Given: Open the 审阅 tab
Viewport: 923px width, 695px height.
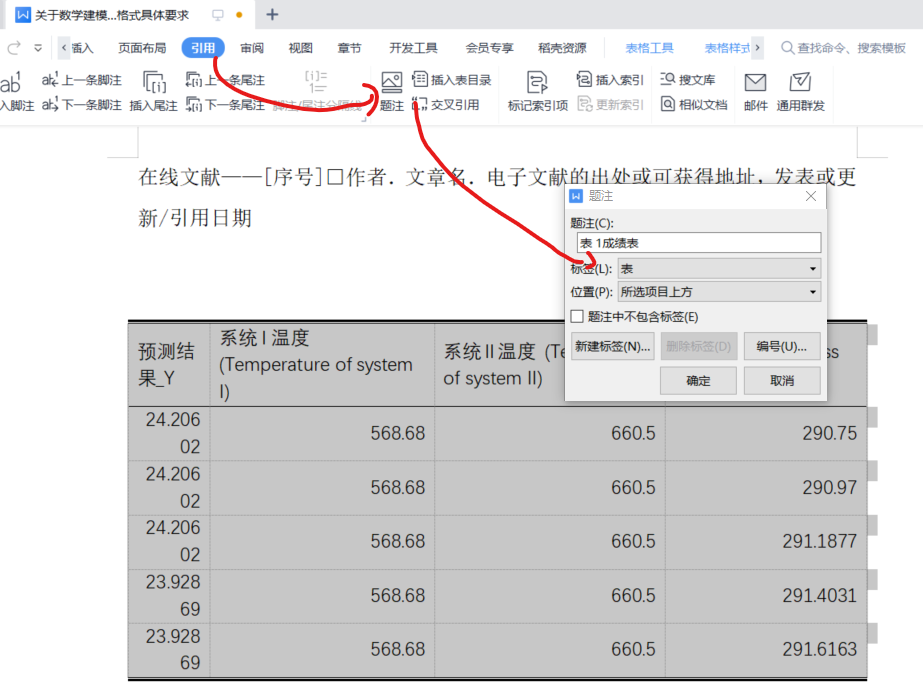Looking at the screenshot, I should coord(252,47).
